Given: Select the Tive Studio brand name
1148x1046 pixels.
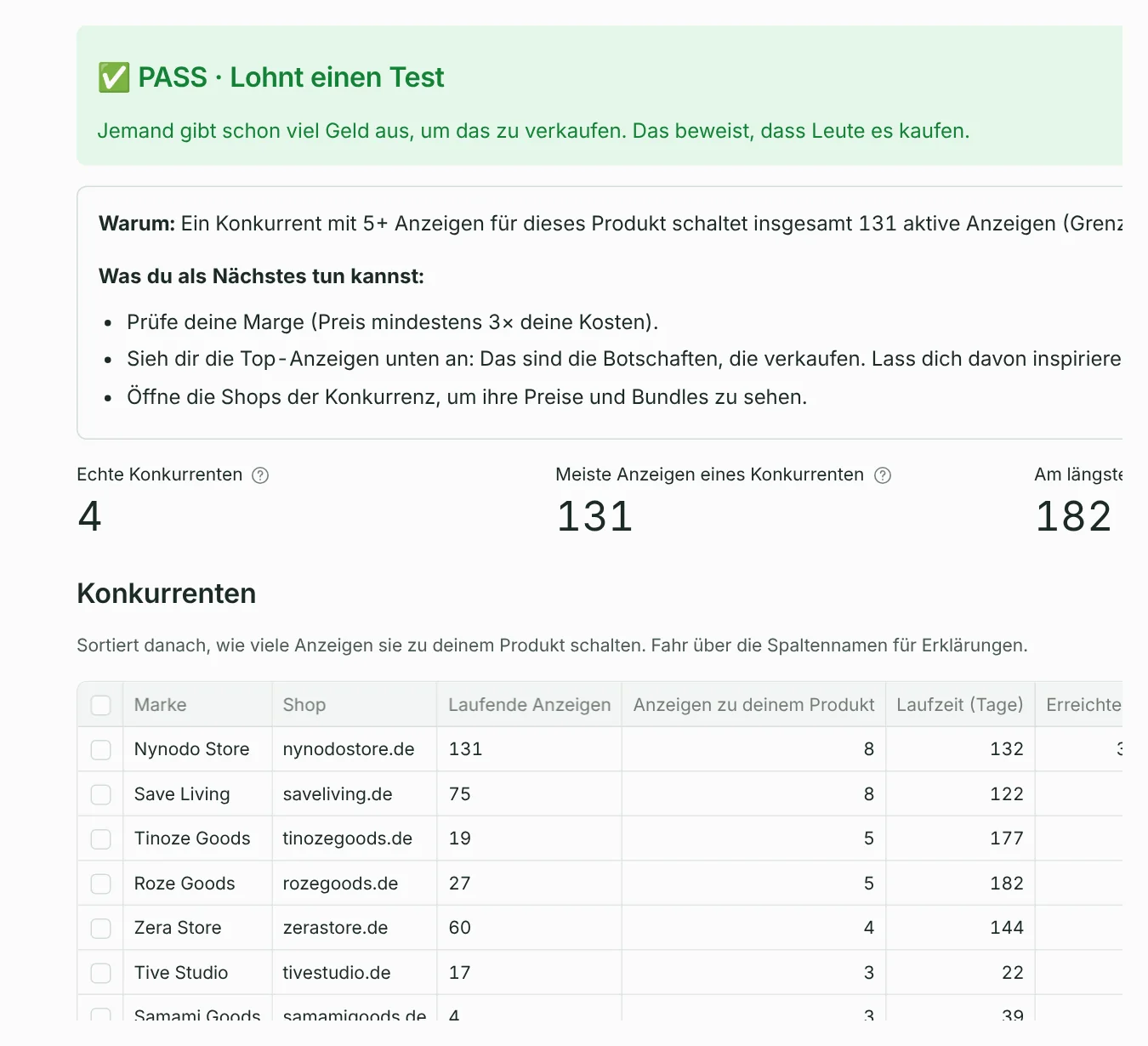Looking at the screenshot, I should point(181,973).
